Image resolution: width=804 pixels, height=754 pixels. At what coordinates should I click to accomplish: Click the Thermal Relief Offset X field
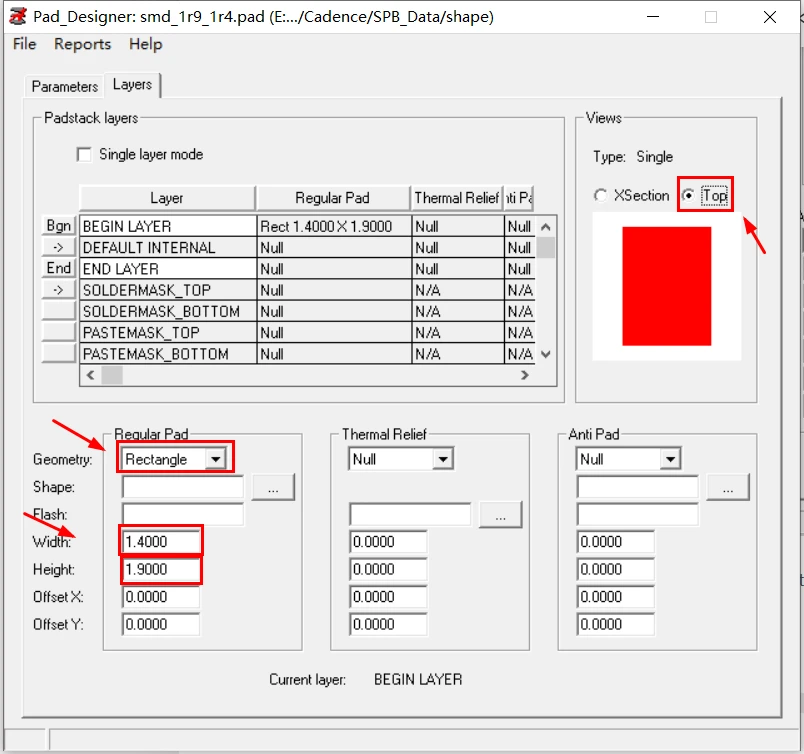coord(388,597)
